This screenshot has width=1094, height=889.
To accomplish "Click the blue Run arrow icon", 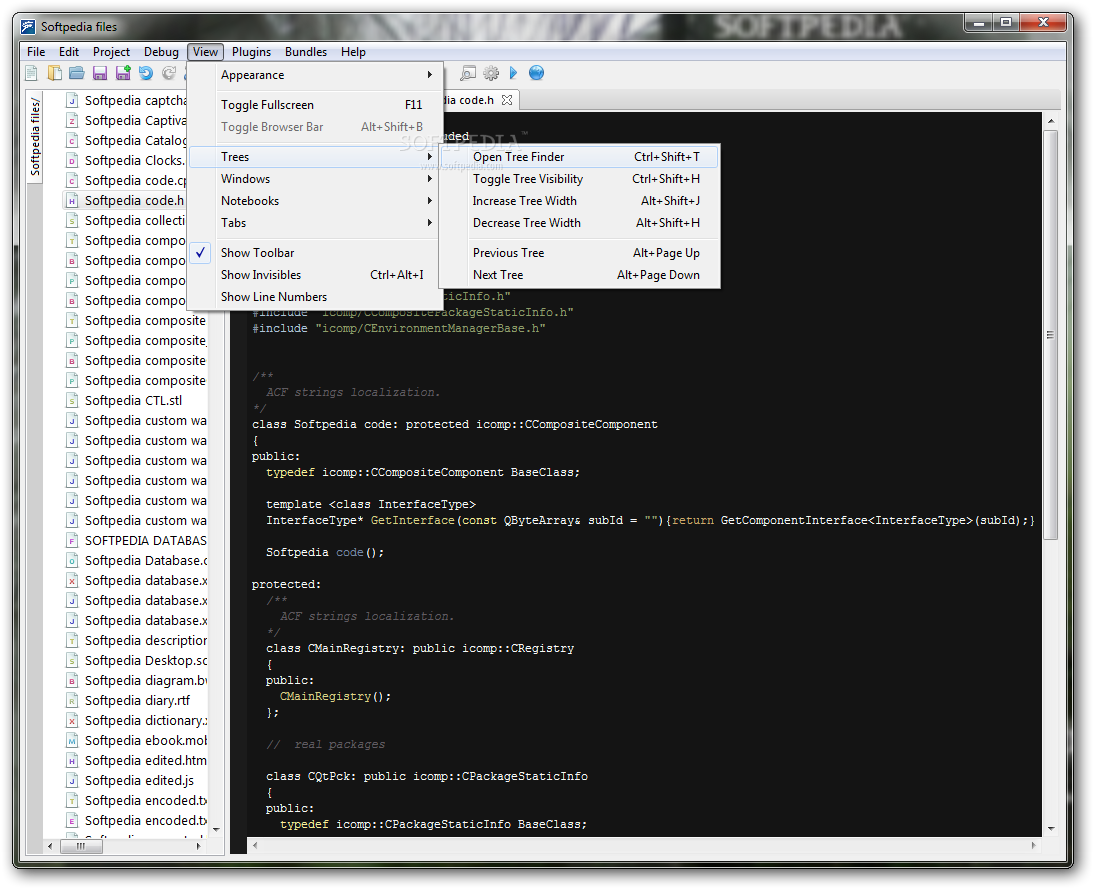I will [x=514, y=73].
